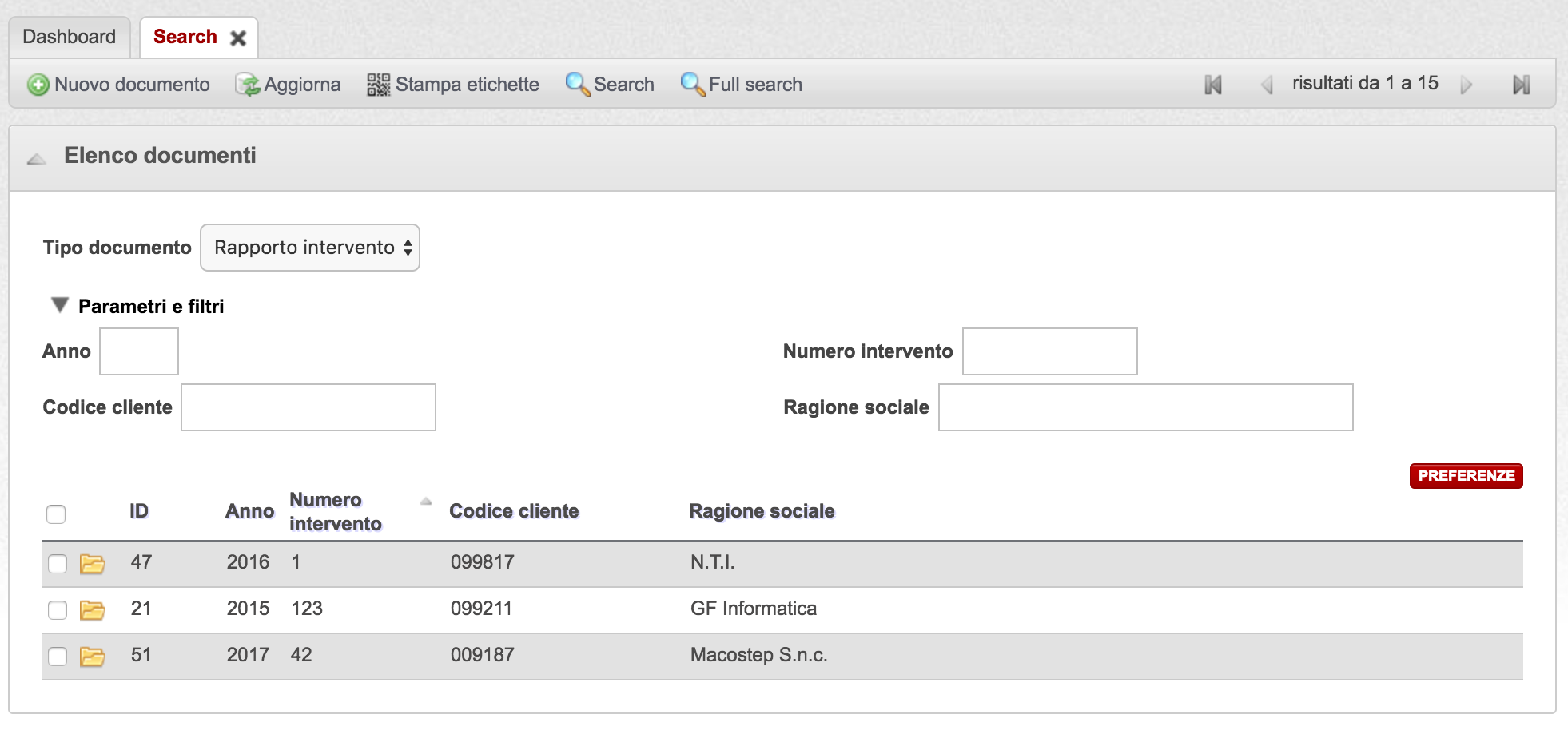Click the Aggiorna label in toolbar

click(302, 85)
